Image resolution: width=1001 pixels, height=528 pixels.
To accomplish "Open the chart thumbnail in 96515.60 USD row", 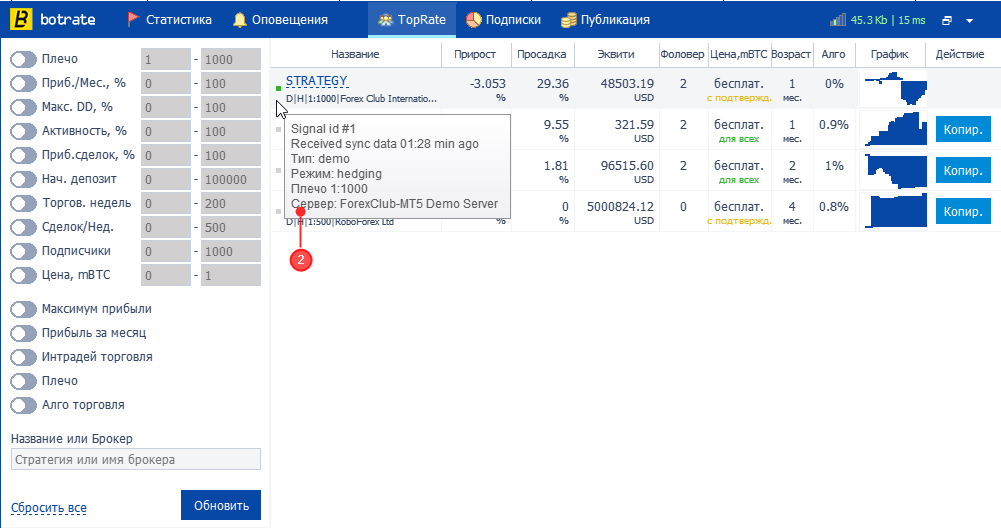I will click(895, 170).
